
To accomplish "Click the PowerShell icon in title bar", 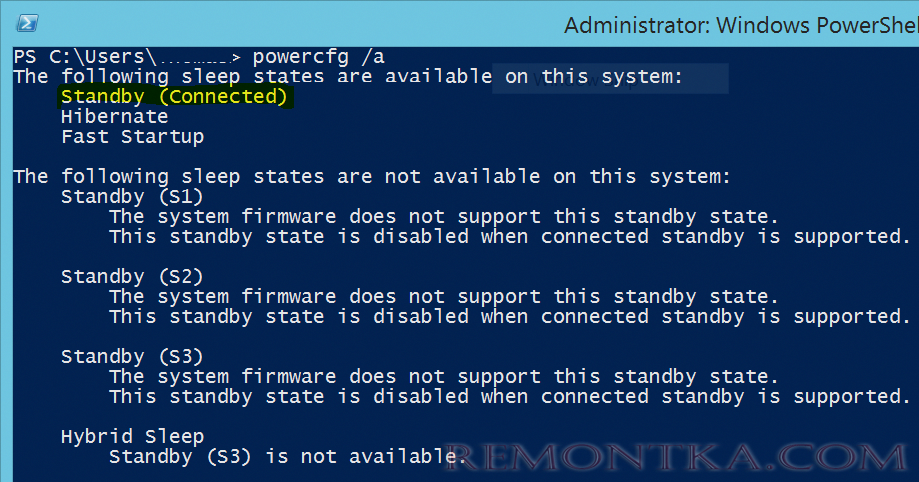I will 27,23.
